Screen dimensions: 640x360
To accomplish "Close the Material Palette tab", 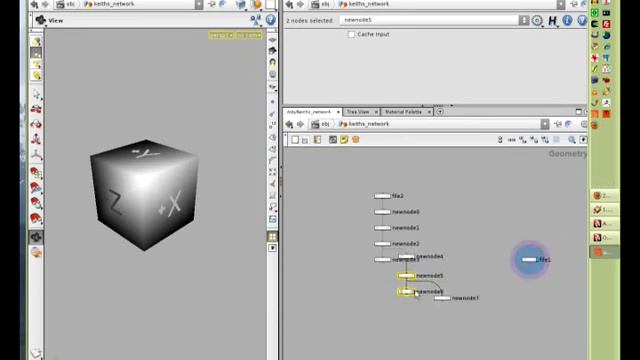I will click(x=429, y=112).
